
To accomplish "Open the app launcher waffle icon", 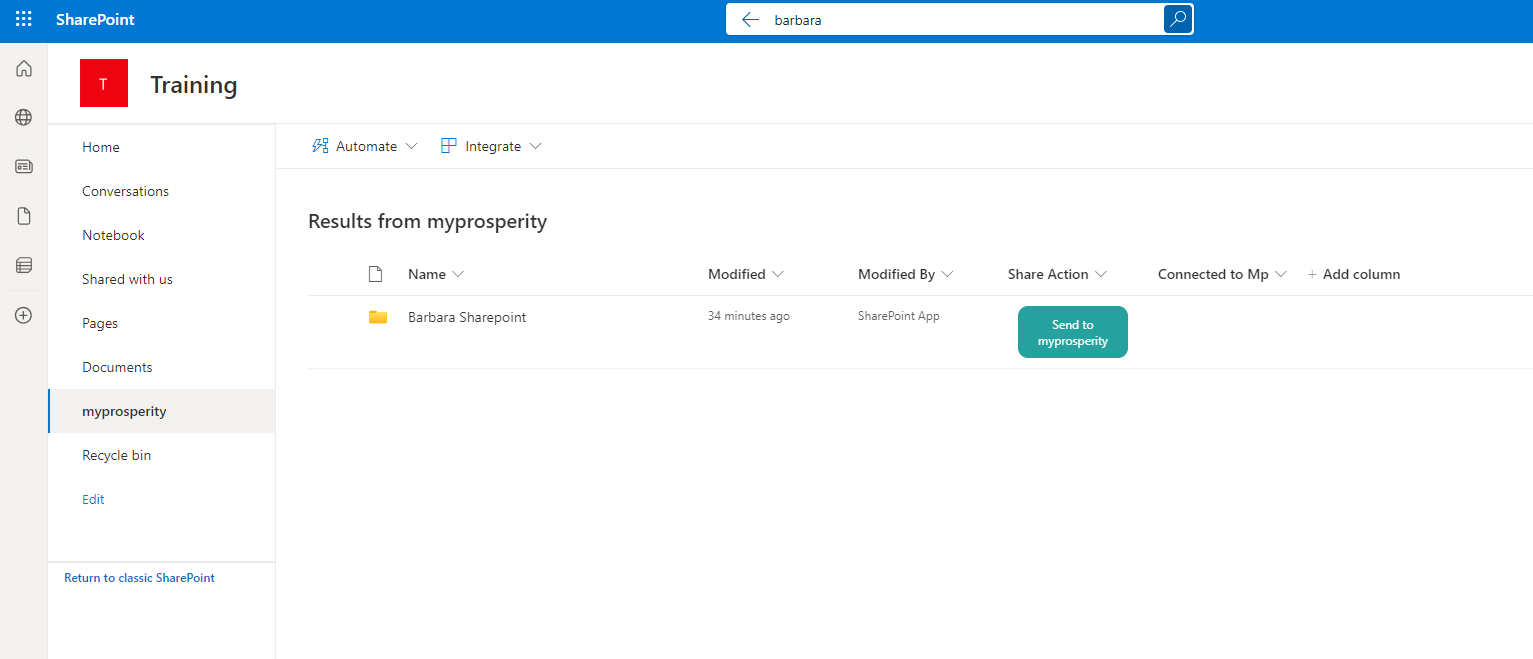I will [24, 19].
